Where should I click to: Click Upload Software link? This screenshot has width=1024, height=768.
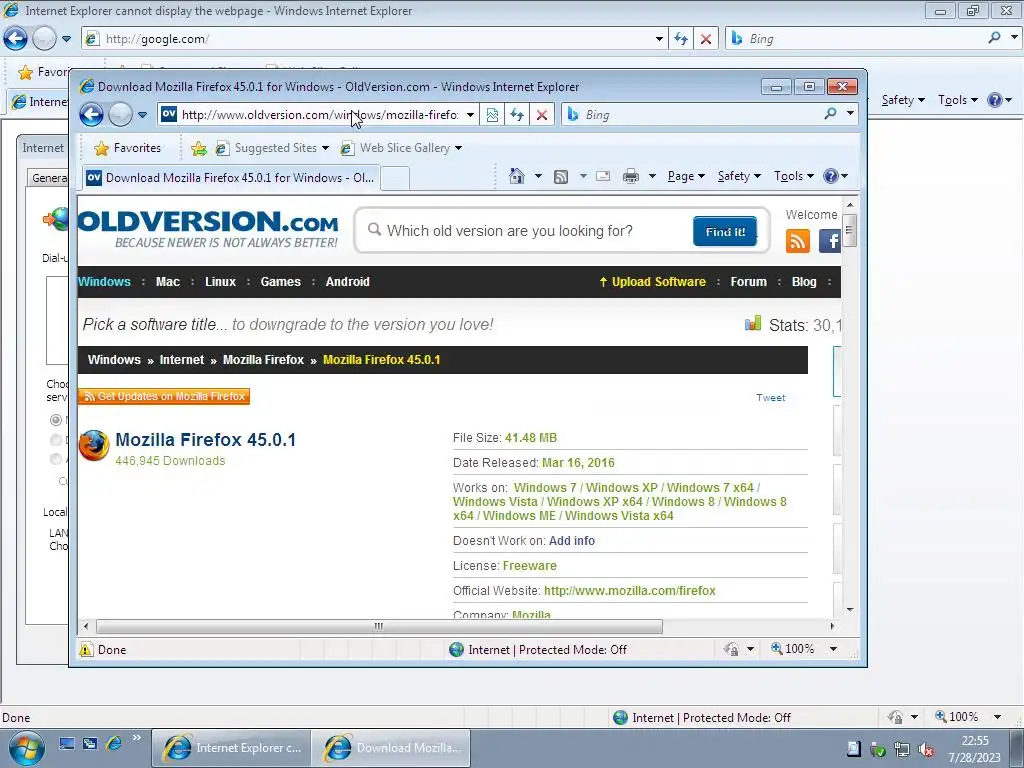(652, 281)
